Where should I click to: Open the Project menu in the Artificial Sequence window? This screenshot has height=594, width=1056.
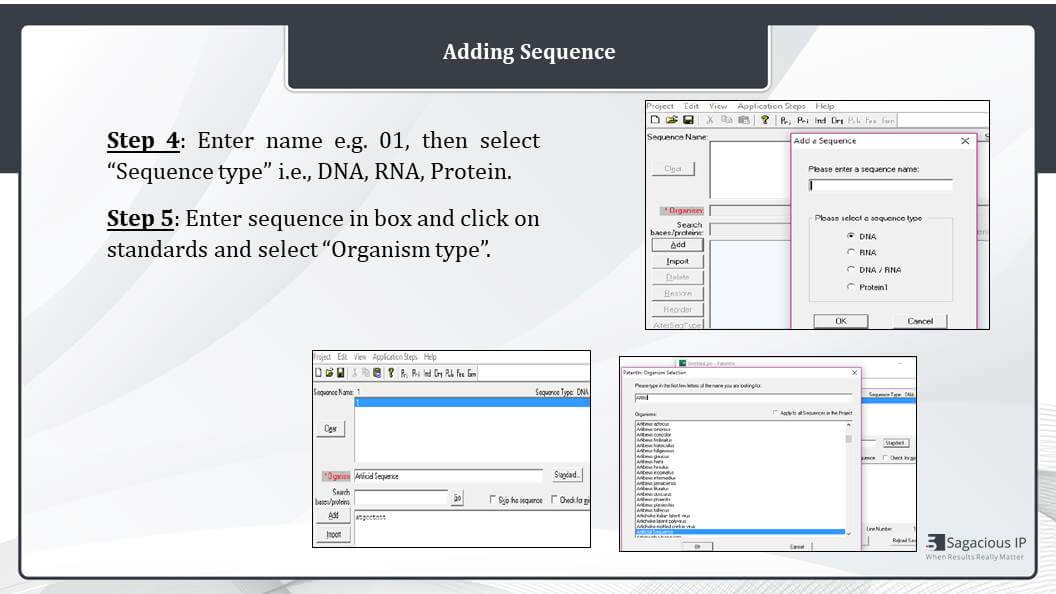tap(323, 357)
